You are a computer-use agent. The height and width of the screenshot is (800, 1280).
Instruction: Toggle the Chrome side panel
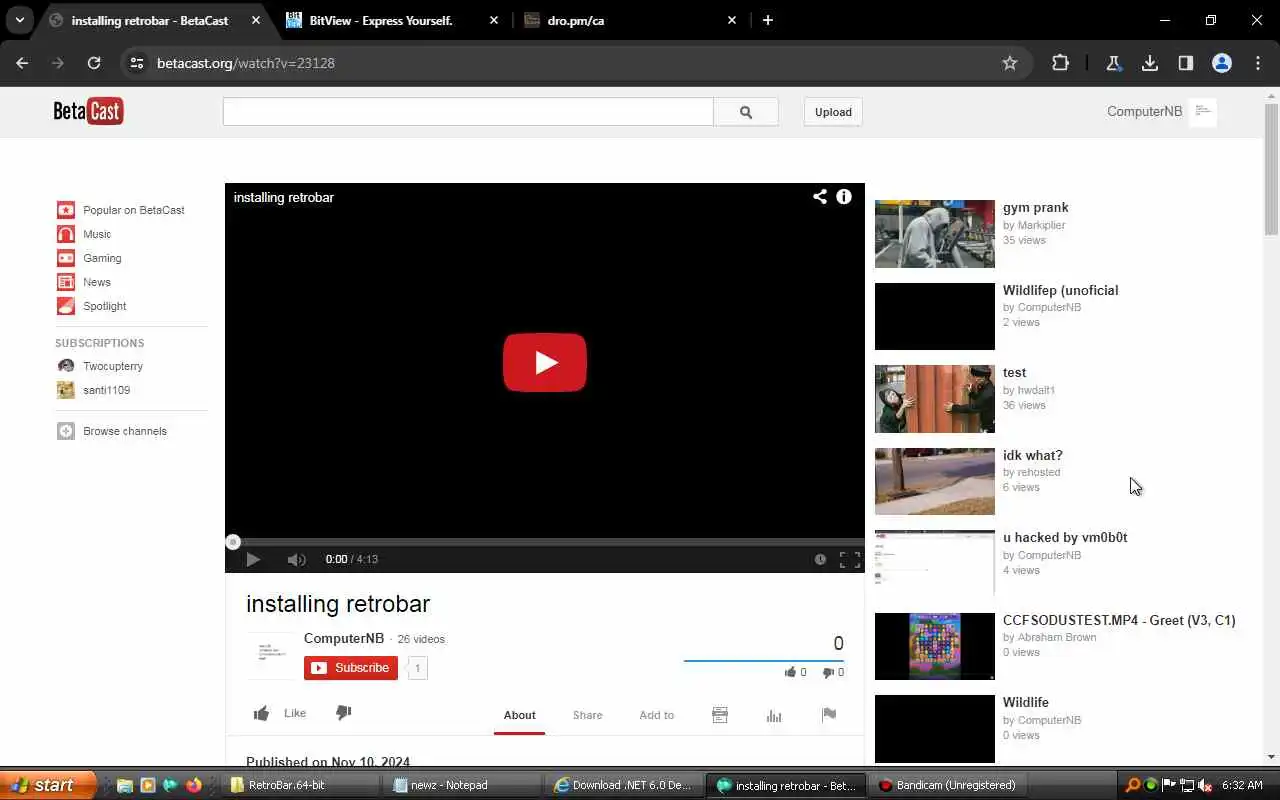pyautogui.click(x=1186, y=63)
